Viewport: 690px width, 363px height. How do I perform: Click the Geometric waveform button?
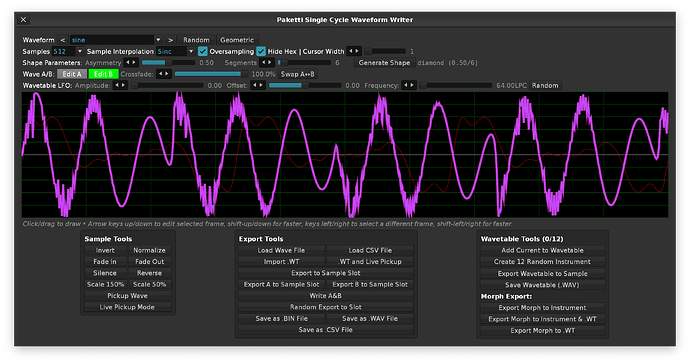pyautogui.click(x=237, y=40)
